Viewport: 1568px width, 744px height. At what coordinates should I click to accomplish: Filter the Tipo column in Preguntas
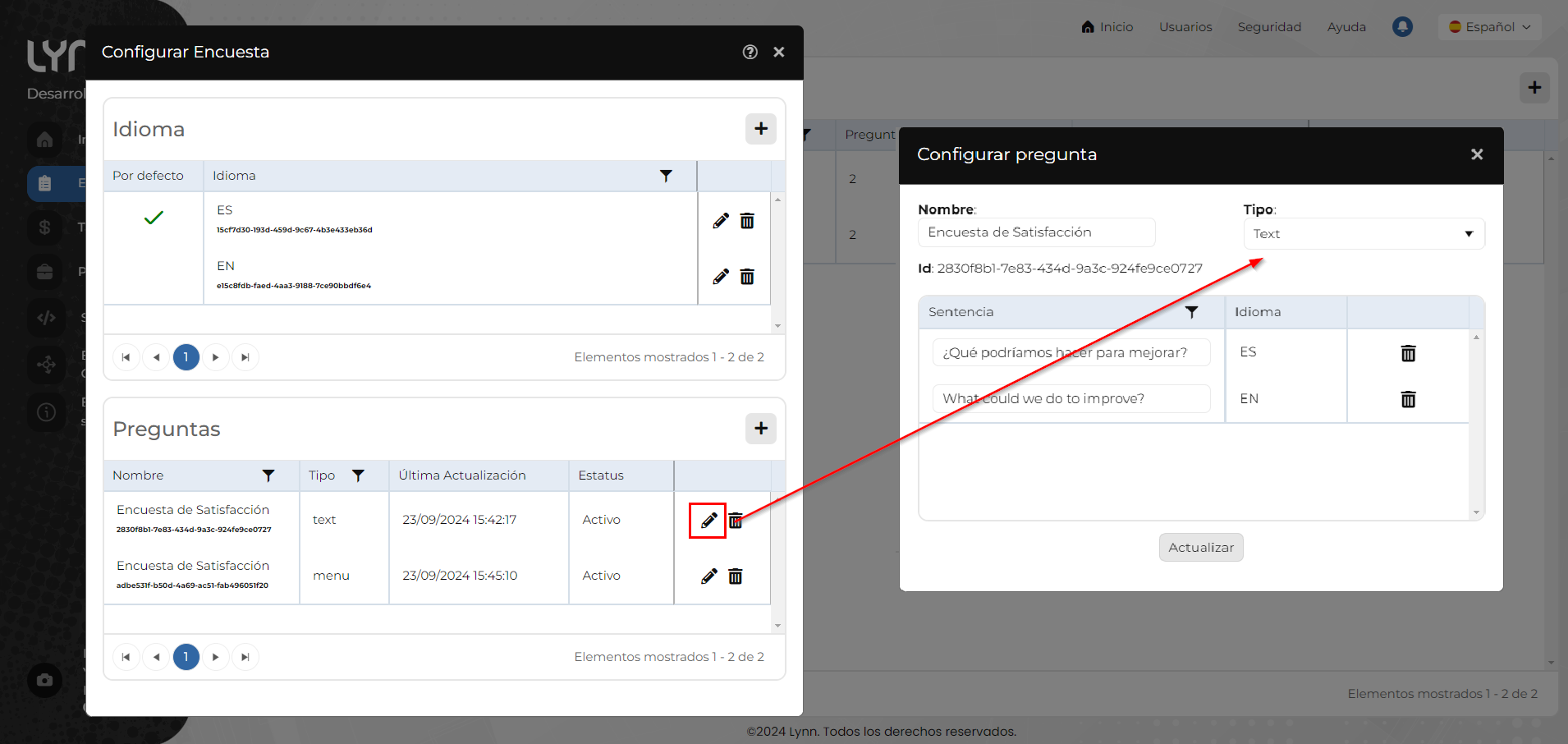click(358, 475)
